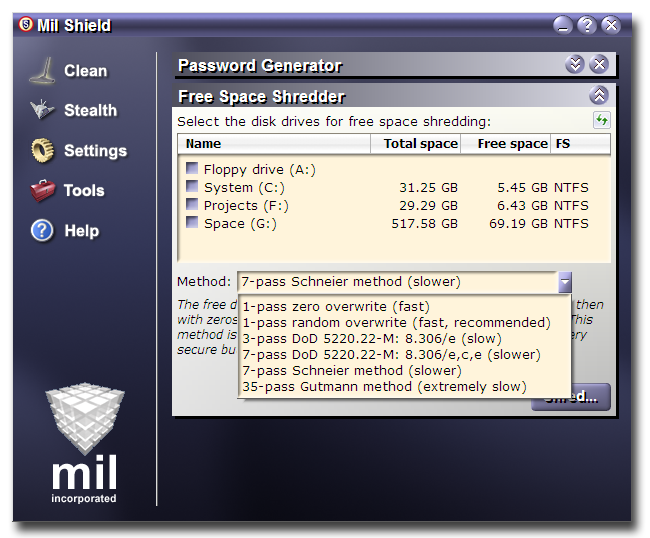Click the blue Help question mark icon
Image resolution: width=650 pixels, height=538 pixels.
(x=42, y=231)
